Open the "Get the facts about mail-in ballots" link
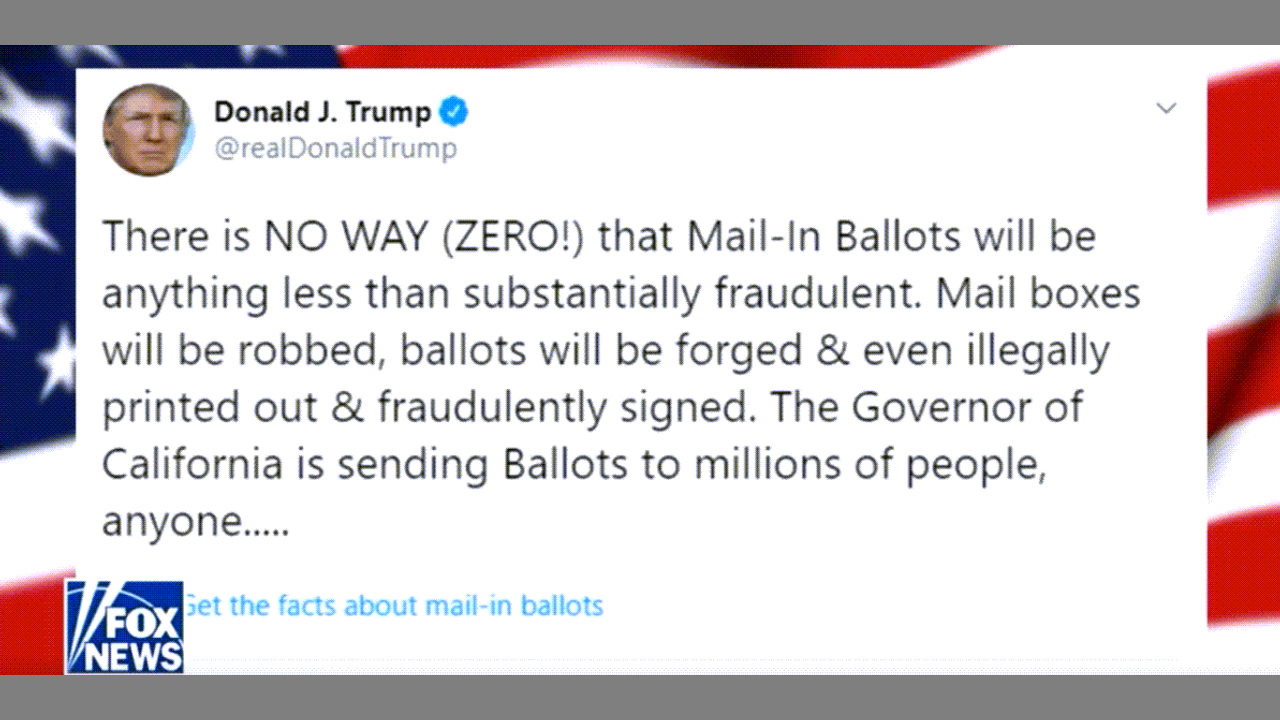Viewport: 1280px width, 720px height. click(394, 606)
